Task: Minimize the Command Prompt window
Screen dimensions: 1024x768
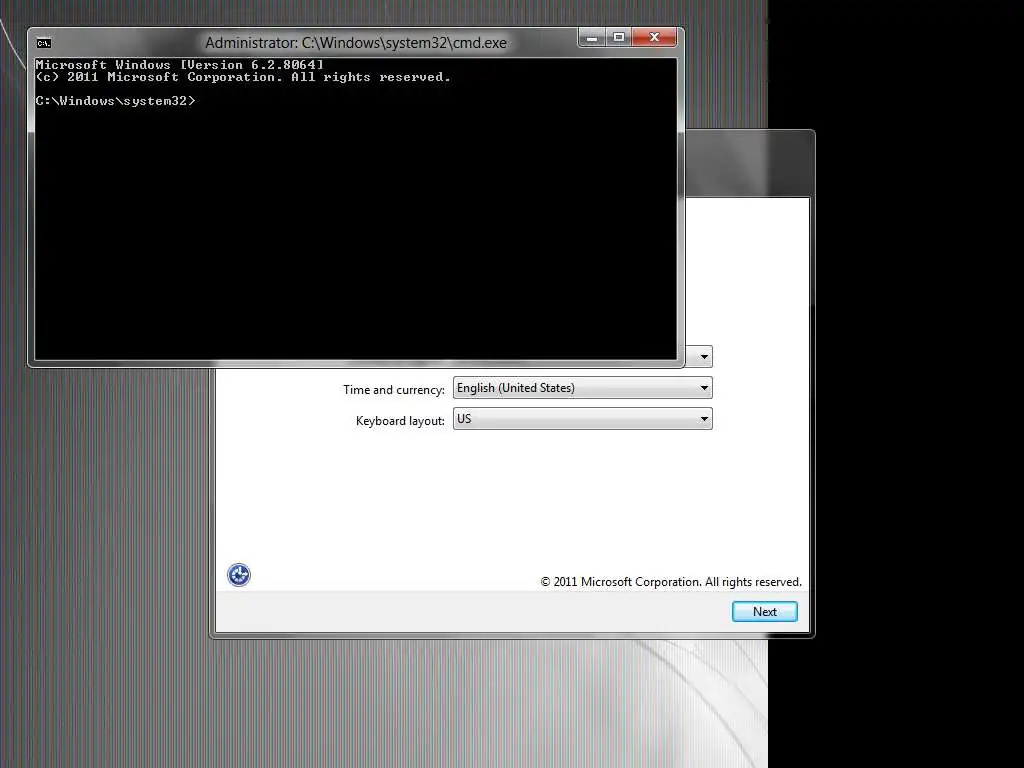Action: [592, 38]
